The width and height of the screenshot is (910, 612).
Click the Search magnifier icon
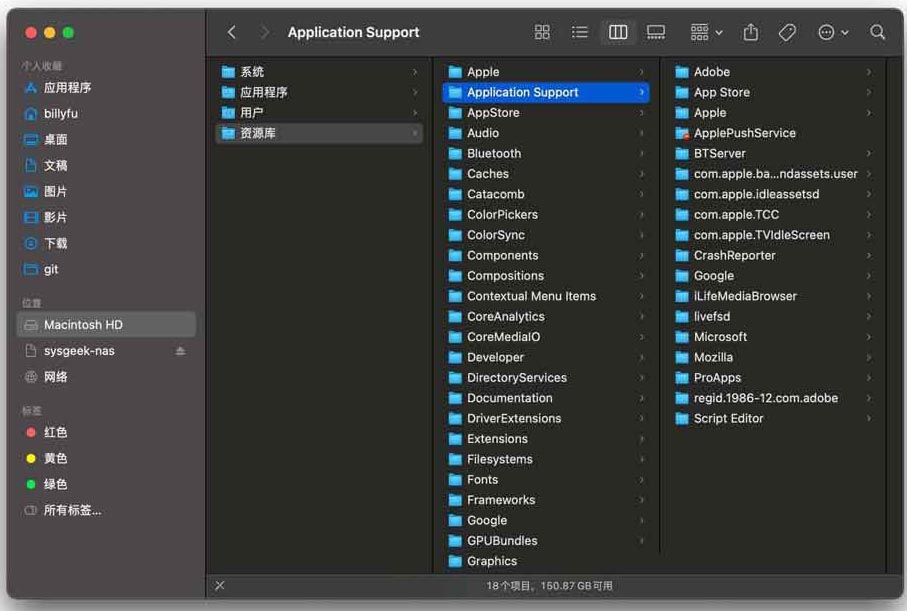tap(878, 32)
